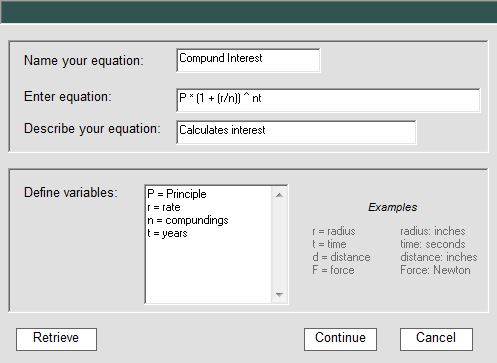
Task: Cancel the equation dialog
Action: 436,339
